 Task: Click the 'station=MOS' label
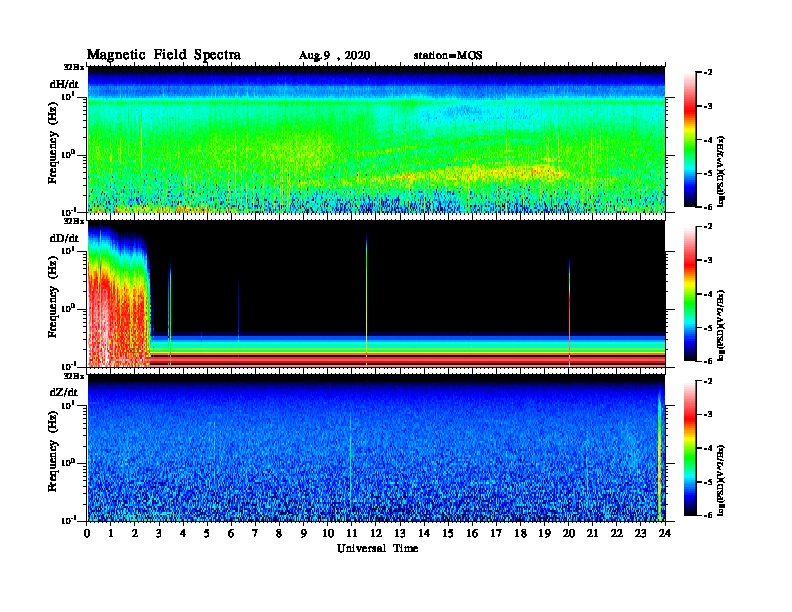coord(448,55)
